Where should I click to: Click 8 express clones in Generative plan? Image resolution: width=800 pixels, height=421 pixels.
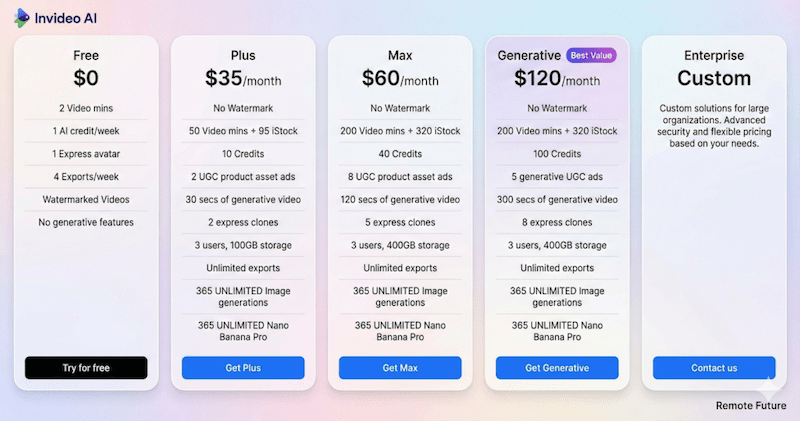tap(557, 222)
